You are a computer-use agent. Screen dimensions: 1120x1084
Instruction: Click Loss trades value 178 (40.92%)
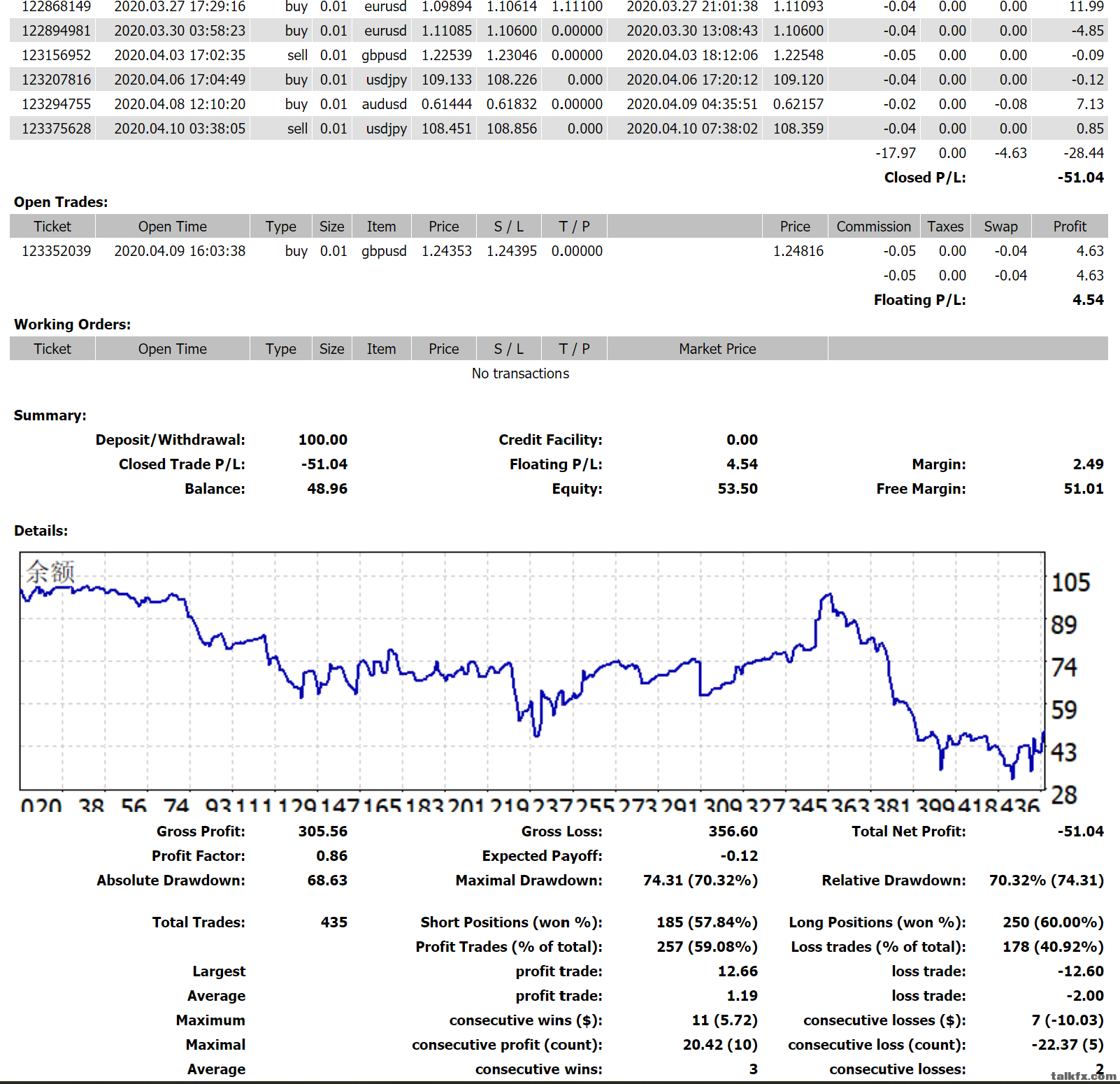click(x=1053, y=947)
